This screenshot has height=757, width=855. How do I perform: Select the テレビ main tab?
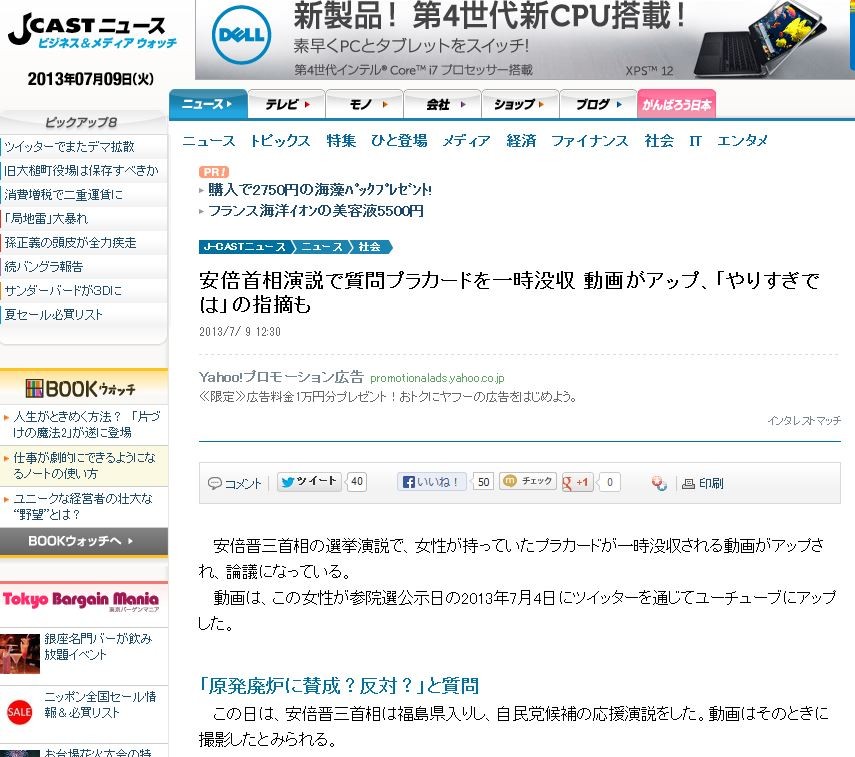point(287,104)
